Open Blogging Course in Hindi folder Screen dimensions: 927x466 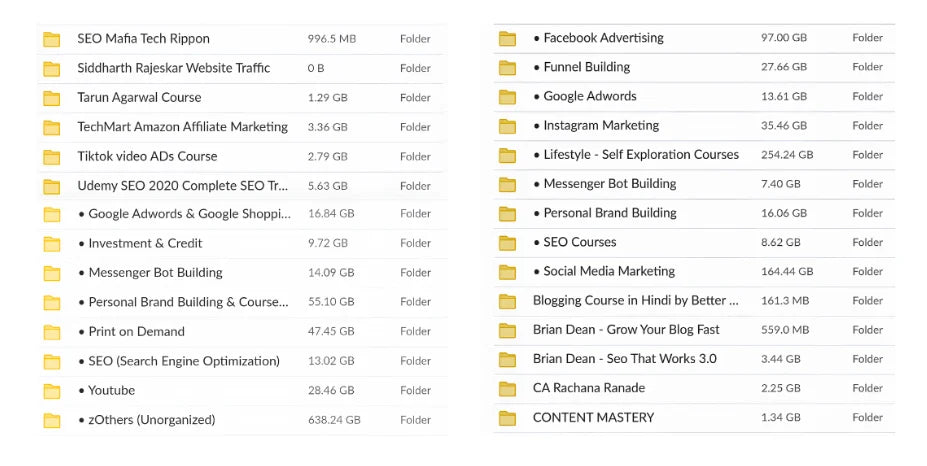pyautogui.click(x=636, y=301)
